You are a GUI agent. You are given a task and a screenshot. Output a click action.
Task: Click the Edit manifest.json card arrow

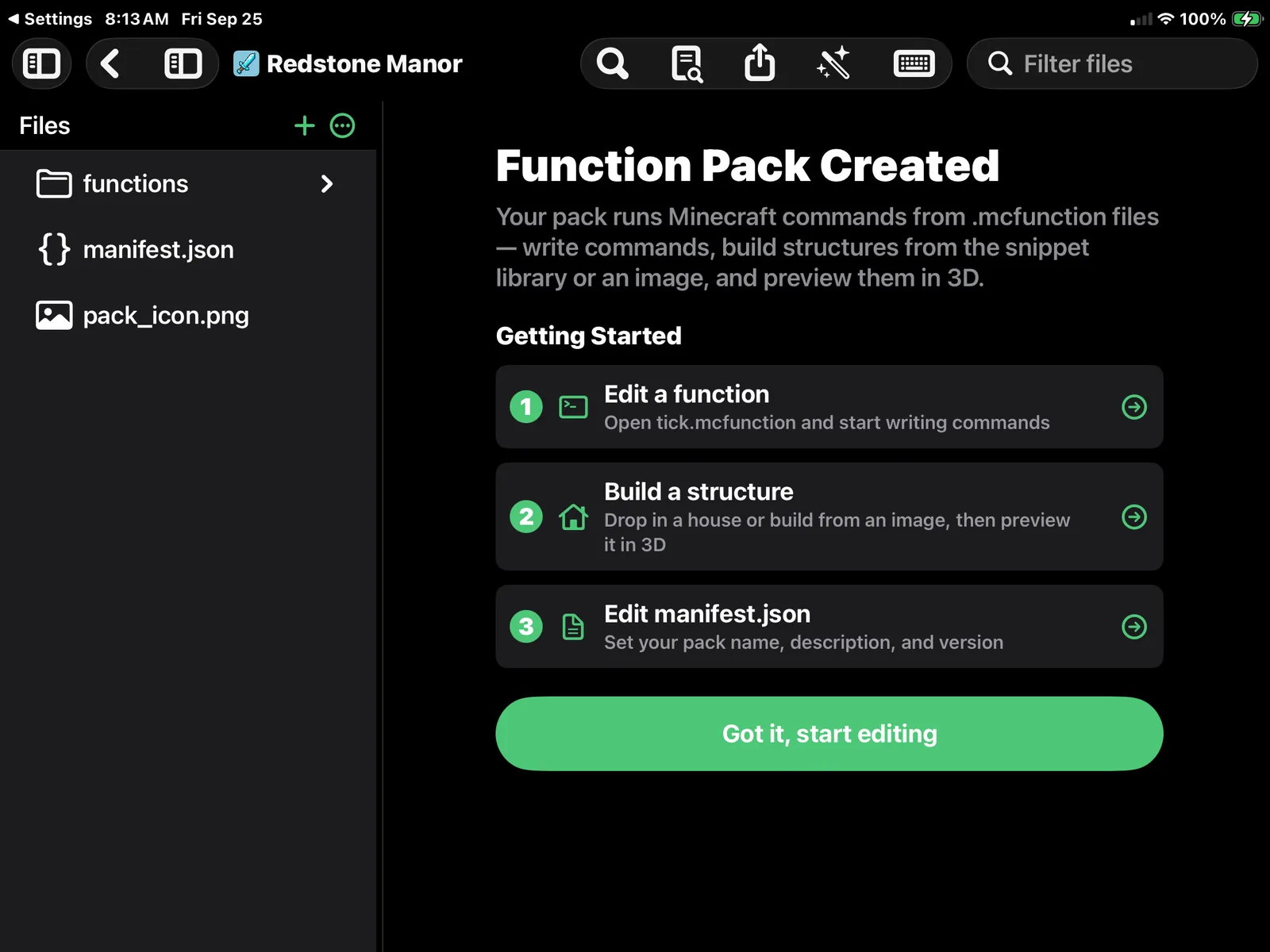coord(1134,627)
